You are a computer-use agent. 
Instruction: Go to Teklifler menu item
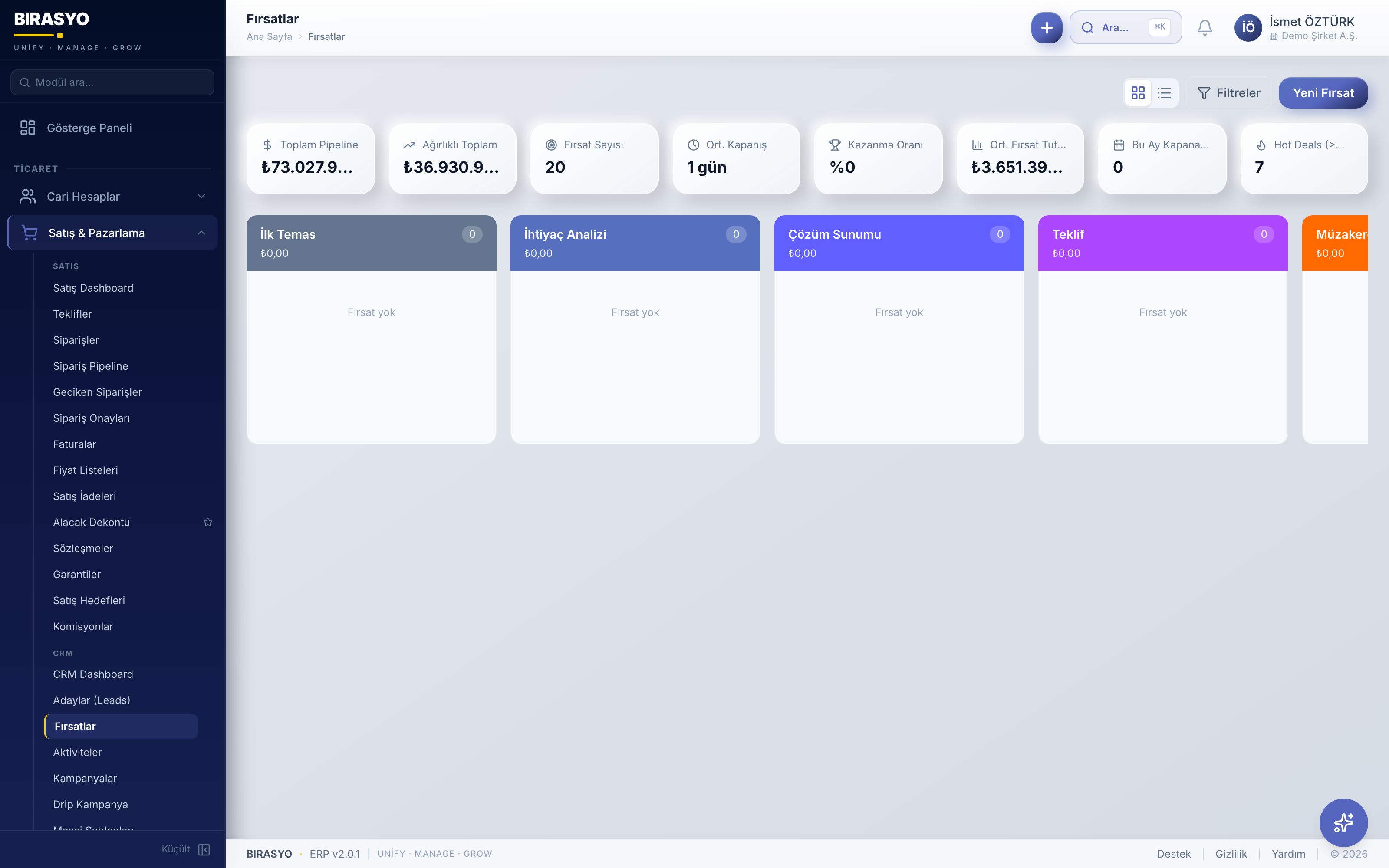pos(72,314)
